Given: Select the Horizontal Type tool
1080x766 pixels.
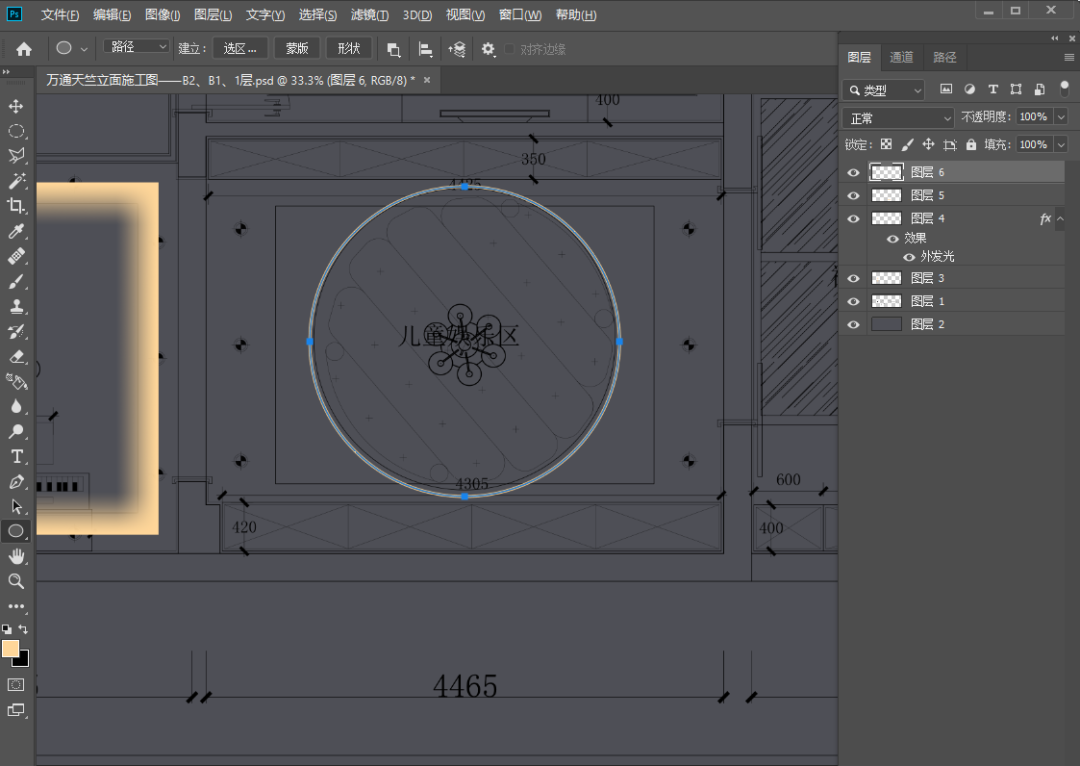Looking at the screenshot, I should tap(16, 456).
